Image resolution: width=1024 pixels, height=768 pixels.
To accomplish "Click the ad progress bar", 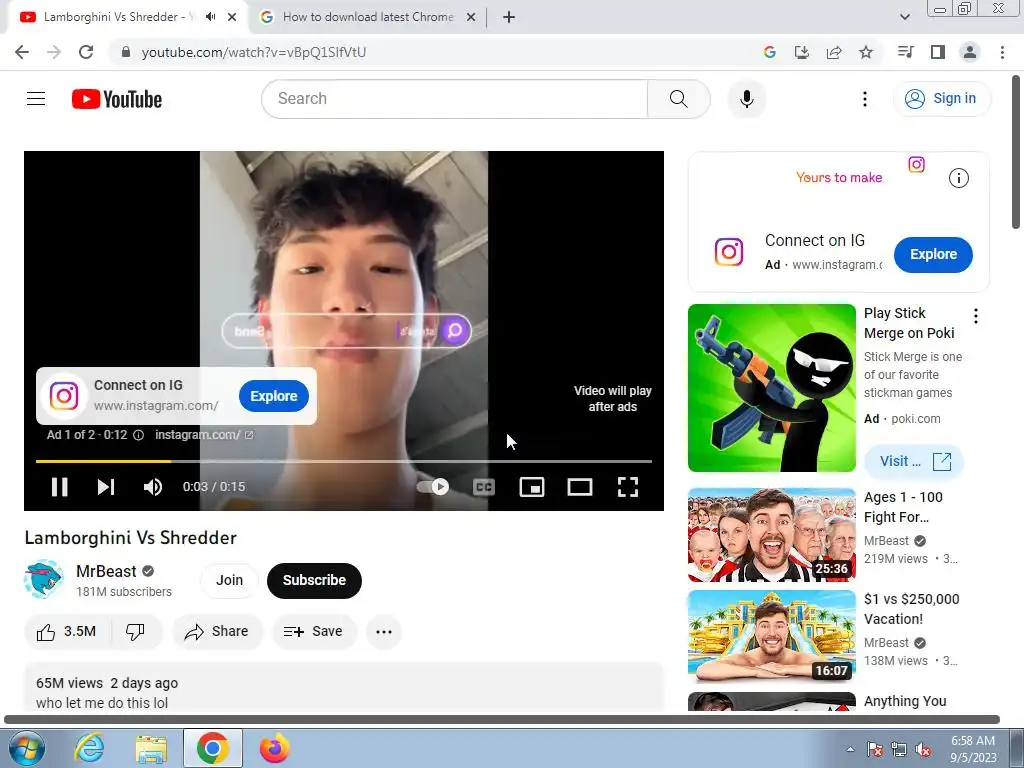I will tap(344, 461).
